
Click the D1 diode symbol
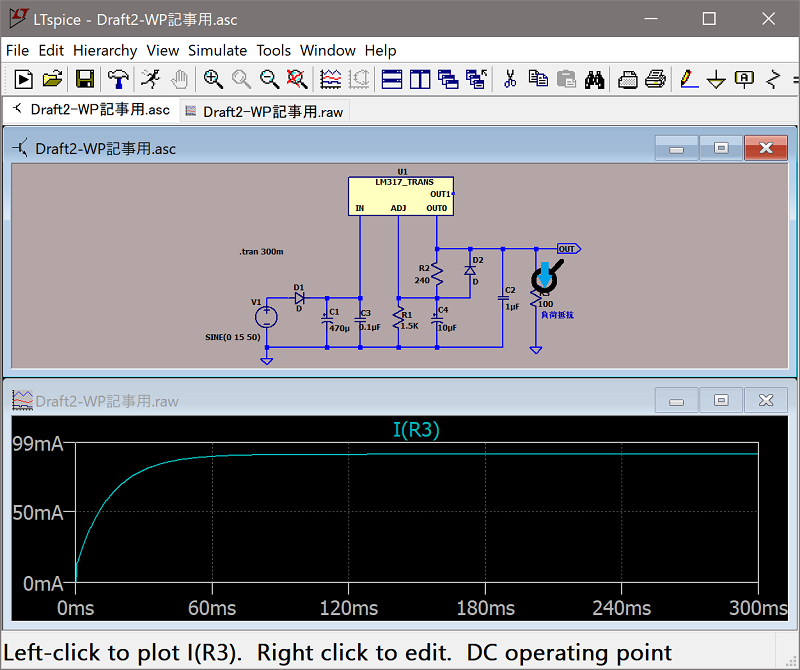299,298
